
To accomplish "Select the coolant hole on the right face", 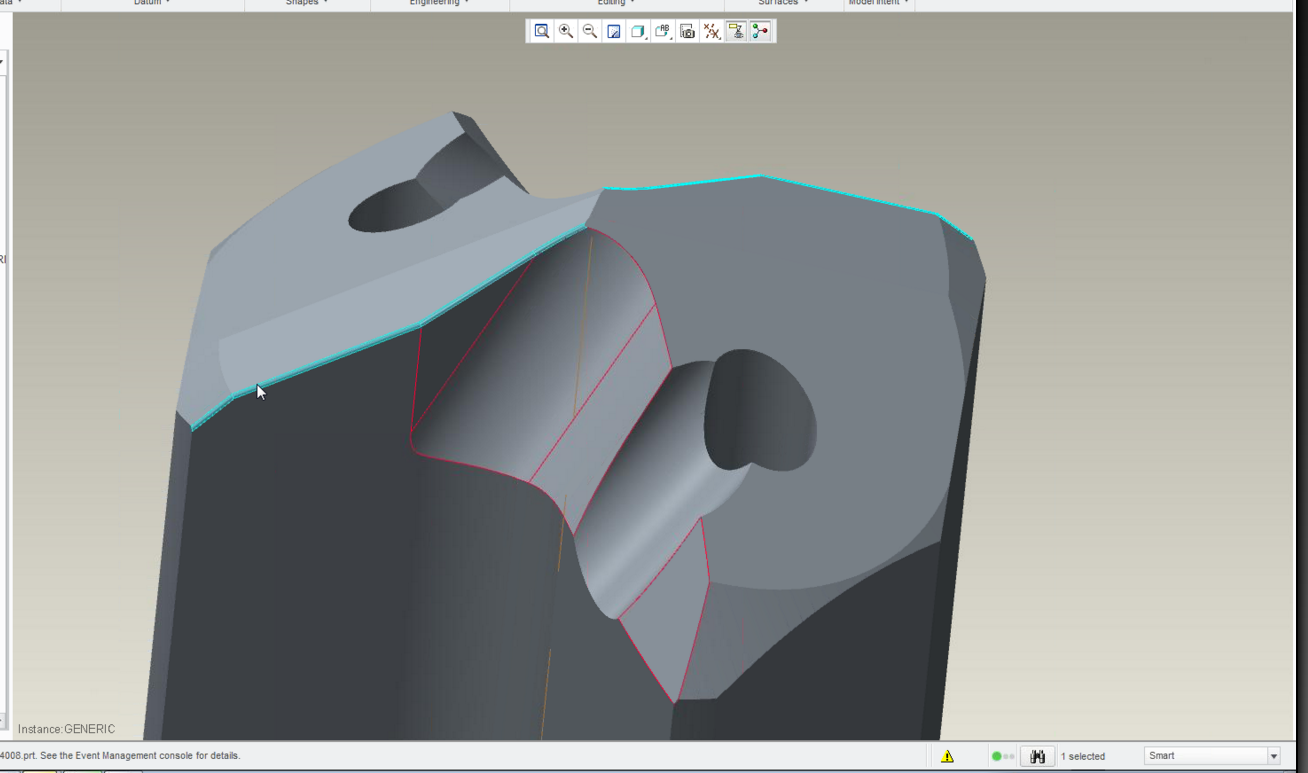I will tap(760, 408).
